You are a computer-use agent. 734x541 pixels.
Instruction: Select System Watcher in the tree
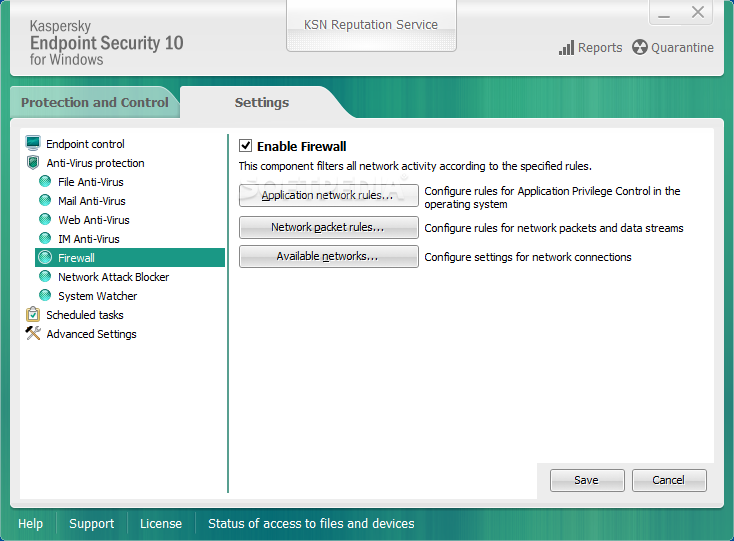97,296
